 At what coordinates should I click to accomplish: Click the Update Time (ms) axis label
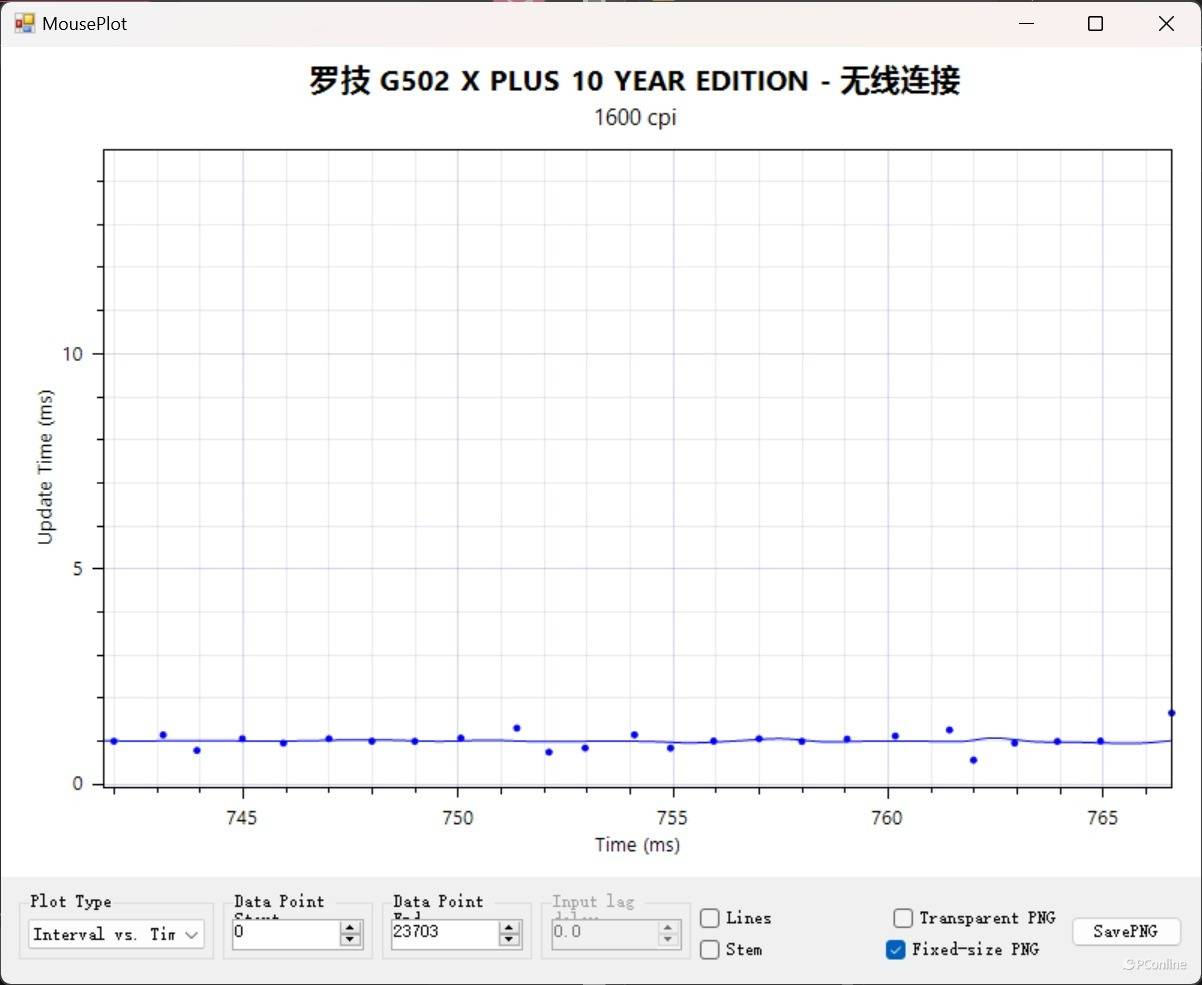(x=45, y=467)
